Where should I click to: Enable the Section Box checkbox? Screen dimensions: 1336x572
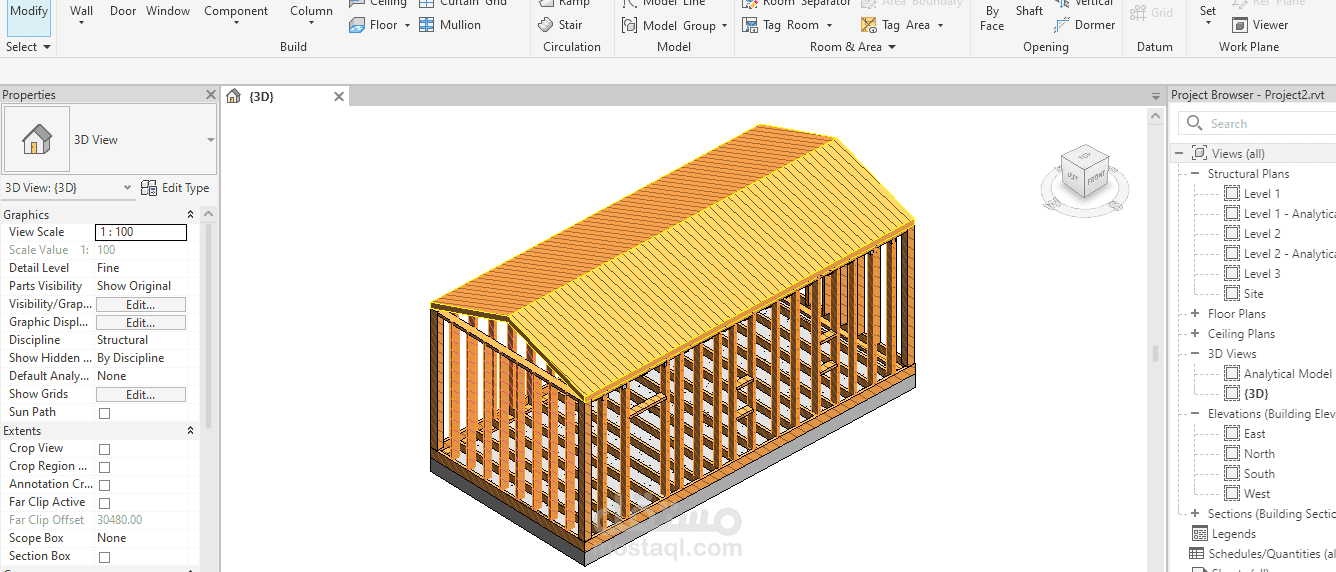pyautogui.click(x=104, y=557)
